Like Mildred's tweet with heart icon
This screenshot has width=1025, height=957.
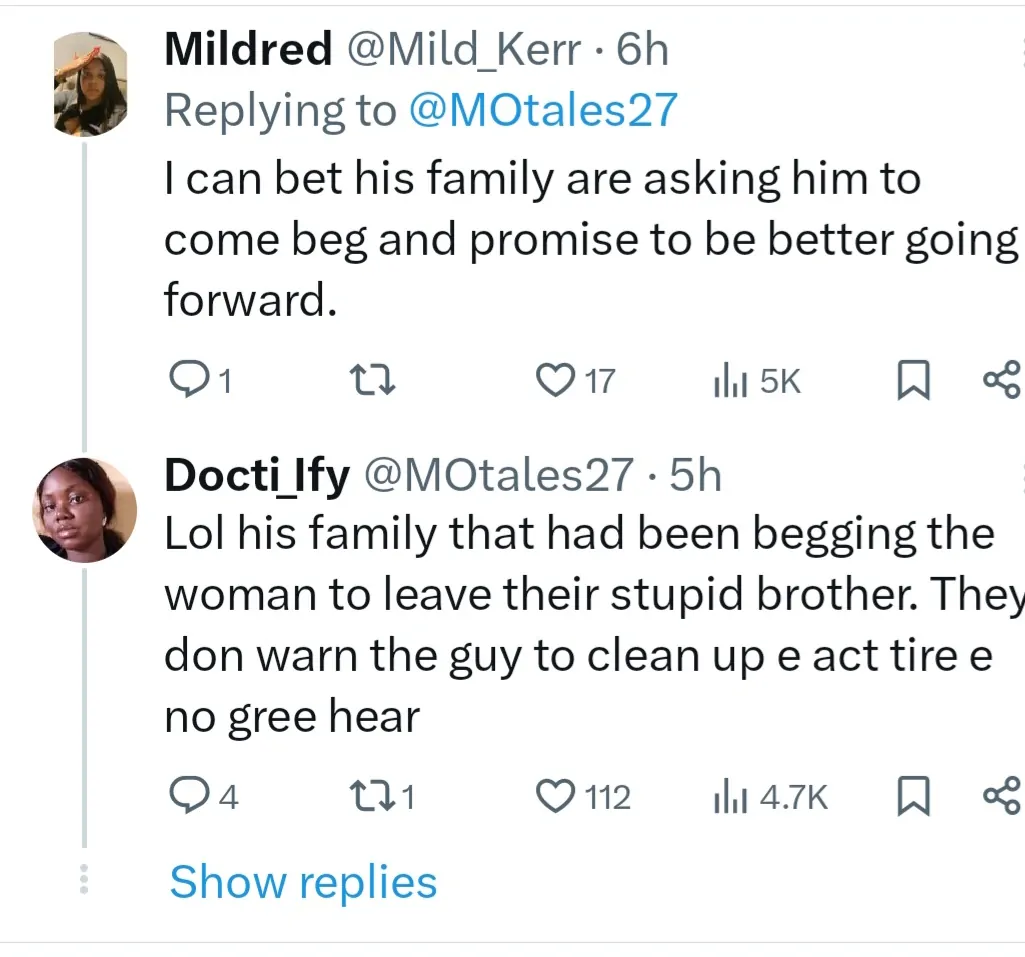coord(553,380)
